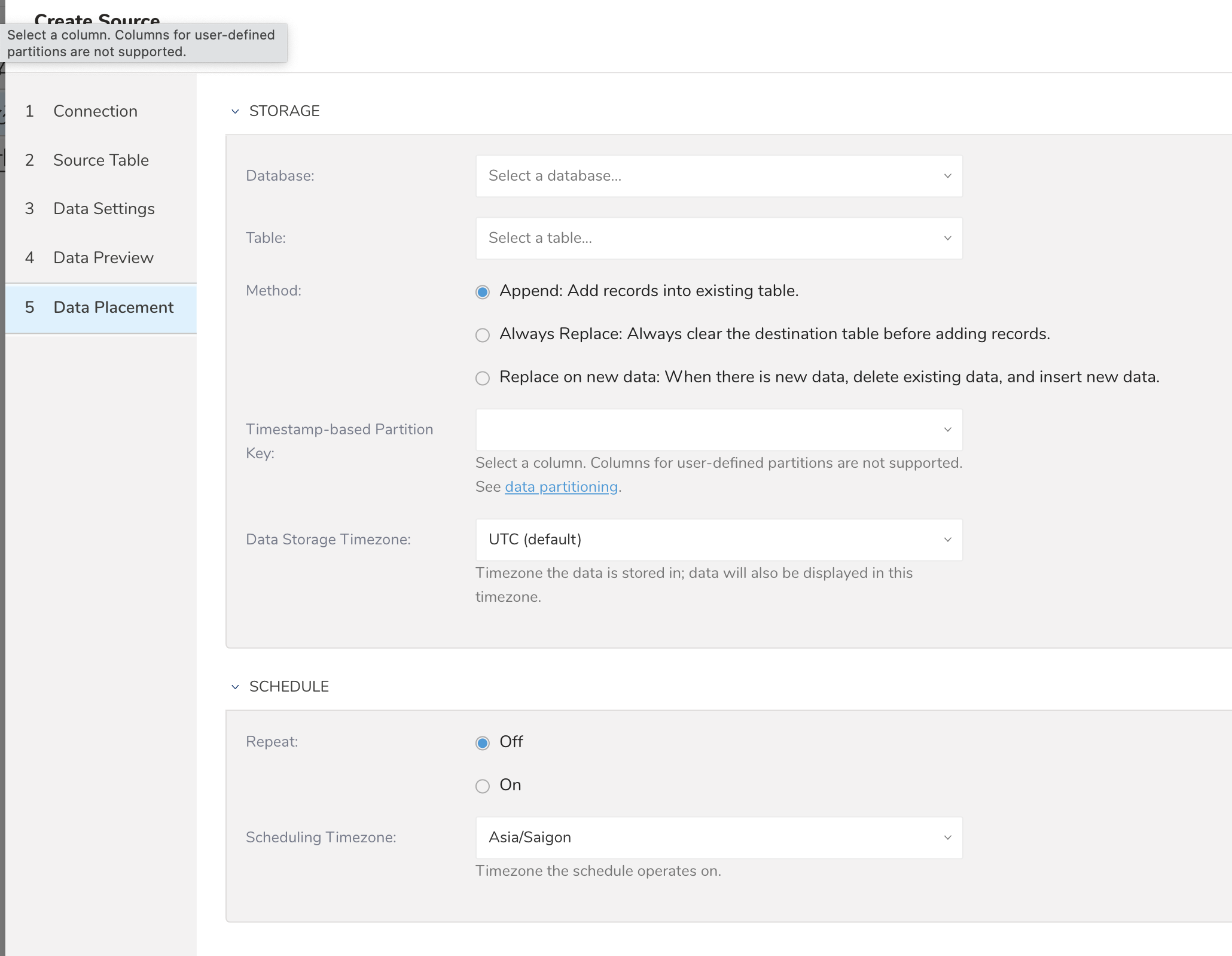Open the Scheduling Timezone Asia/Saigon dropdown
This screenshot has width=1232, height=956.
(718, 838)
